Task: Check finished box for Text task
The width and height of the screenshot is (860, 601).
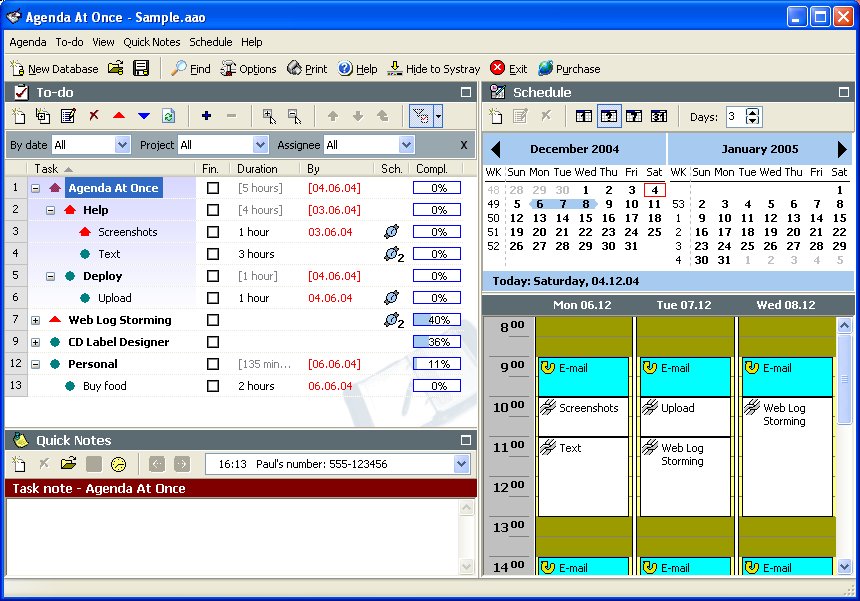Action: 213,254
